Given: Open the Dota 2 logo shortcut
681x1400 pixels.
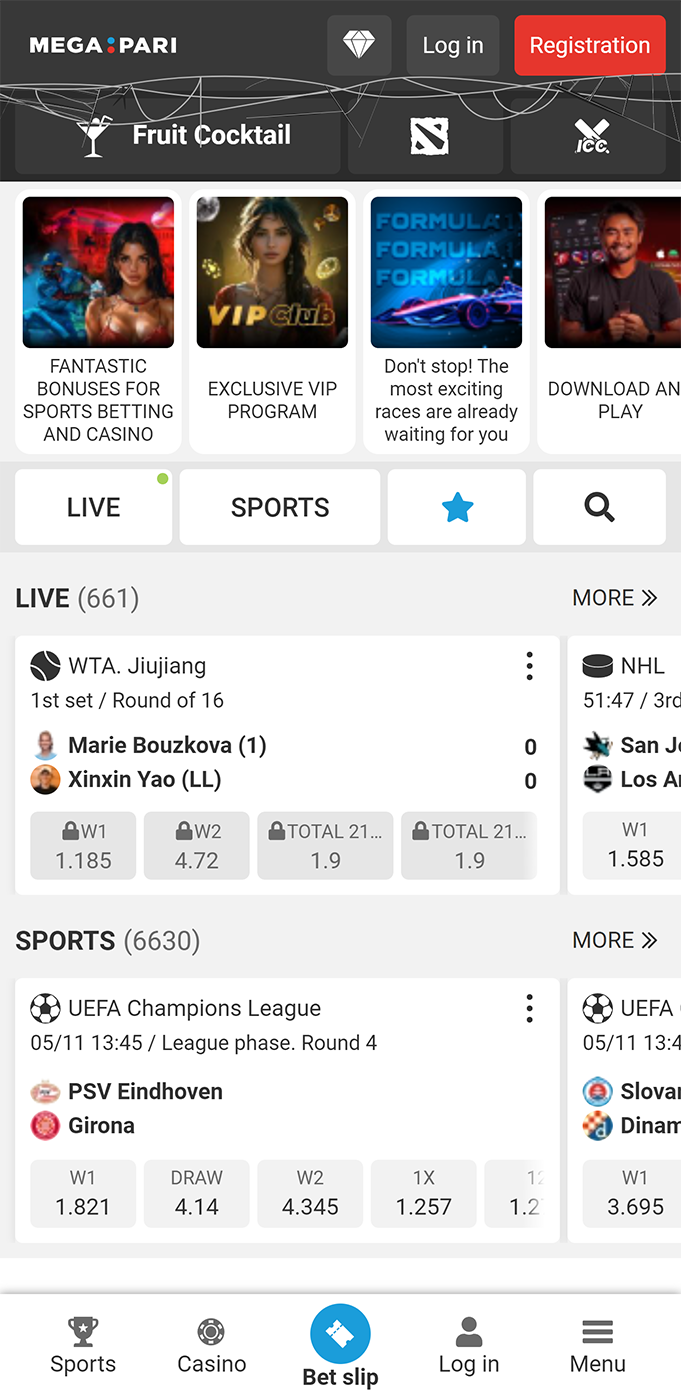Looking at the screenshot, I should 429,136.
